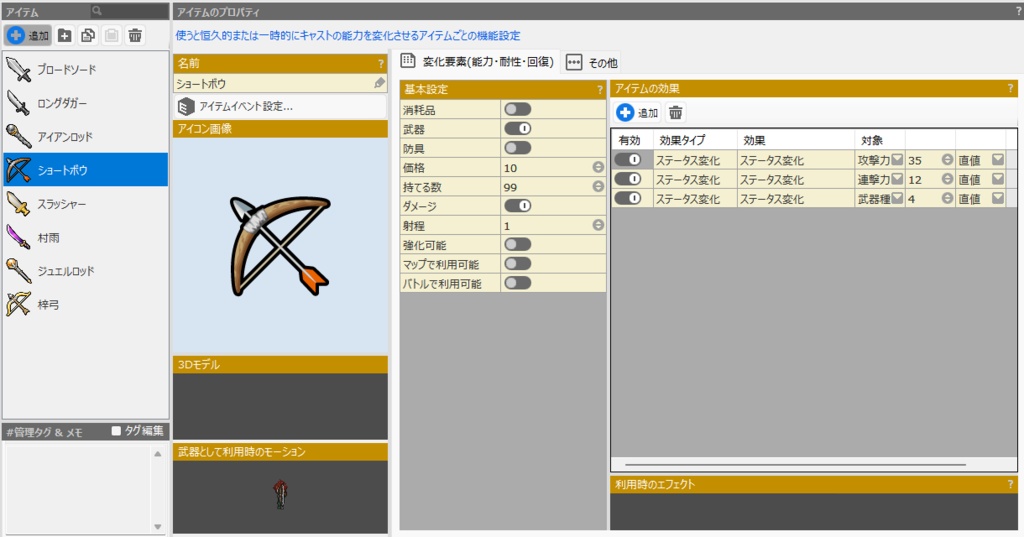Select ジュエルロッド in the item list
Image resolution: width=1024 pixels, height=537 pixels.
(86, 270)
